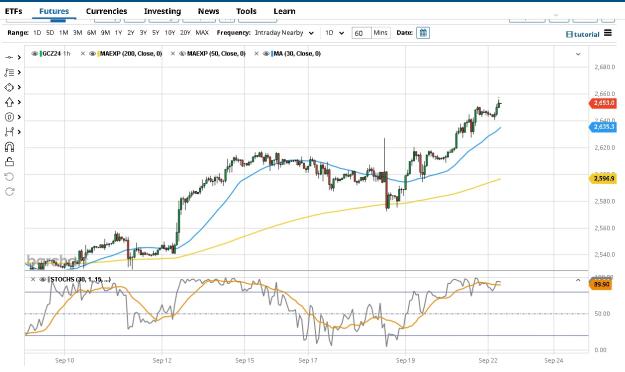Set range to MAX
The width and height of the screenshot is (625, 372).
(x=202, y=33)
